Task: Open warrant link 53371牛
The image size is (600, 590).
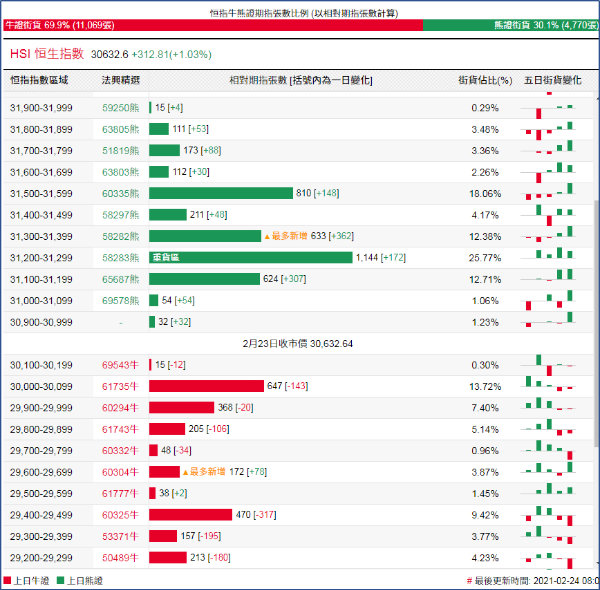Action: pos(120,536)
